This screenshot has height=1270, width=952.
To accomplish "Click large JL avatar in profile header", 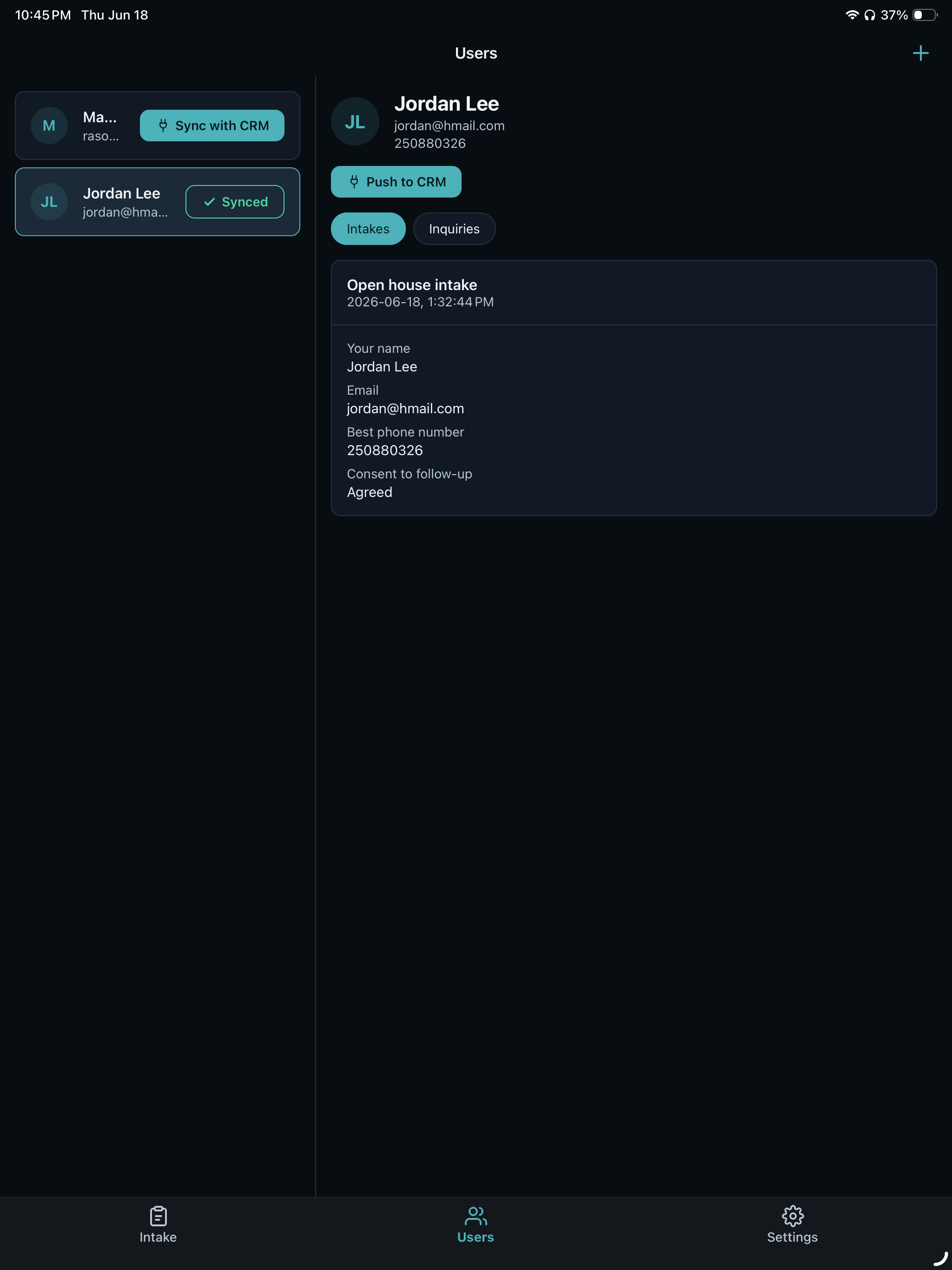I will pos(355,121).
